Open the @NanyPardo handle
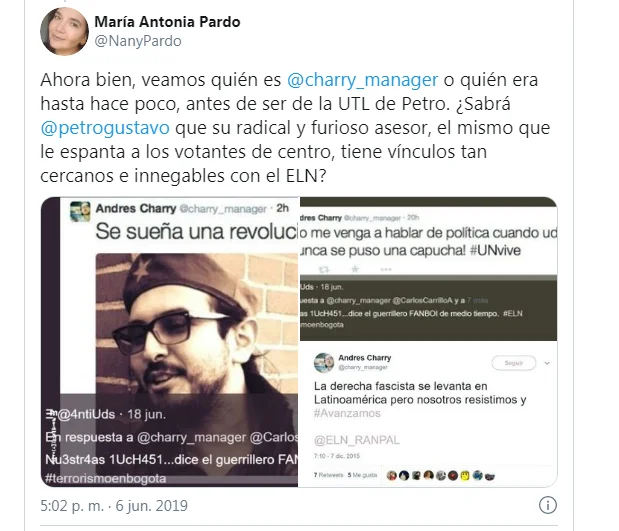The width and height of the screenshot is (619, 531). [138, 41]
